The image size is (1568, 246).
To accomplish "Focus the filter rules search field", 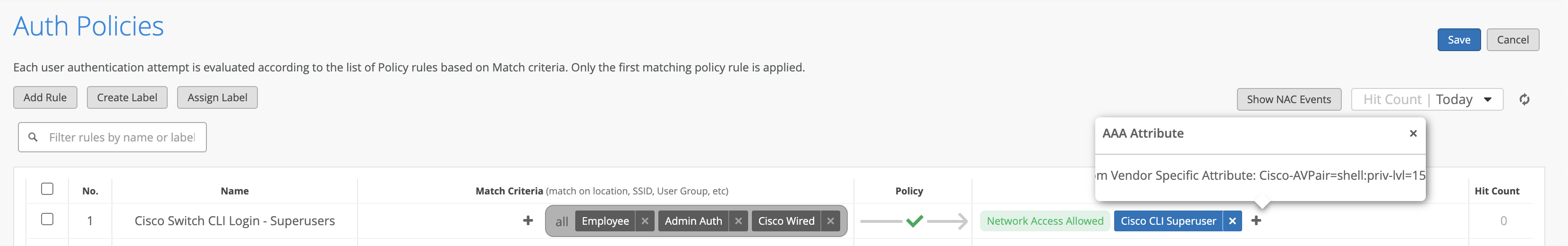I will (x=122, y=137).
